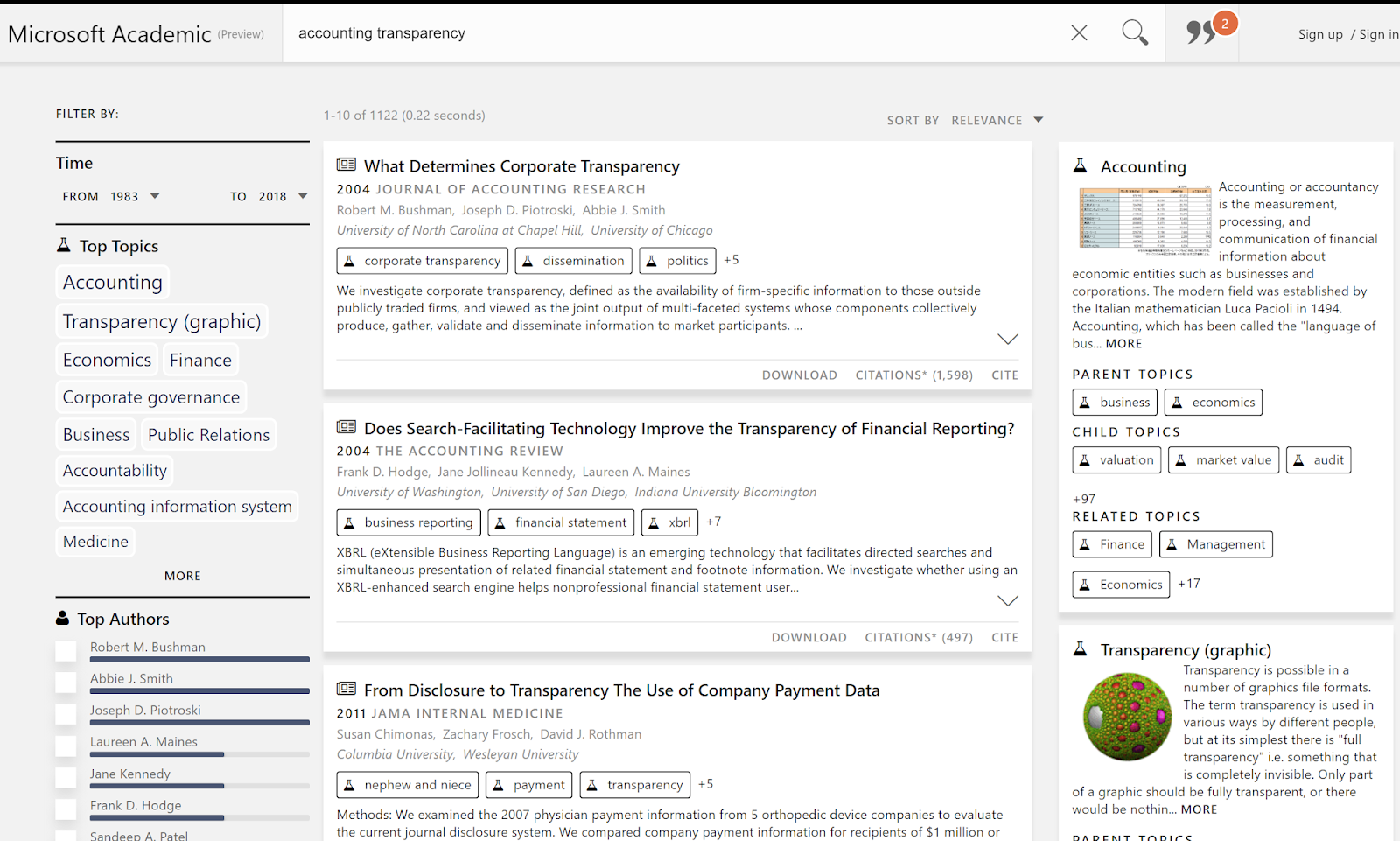View the 1,598 citations link
Viewport: 1400px width, 841px height.
click(914, 375)
